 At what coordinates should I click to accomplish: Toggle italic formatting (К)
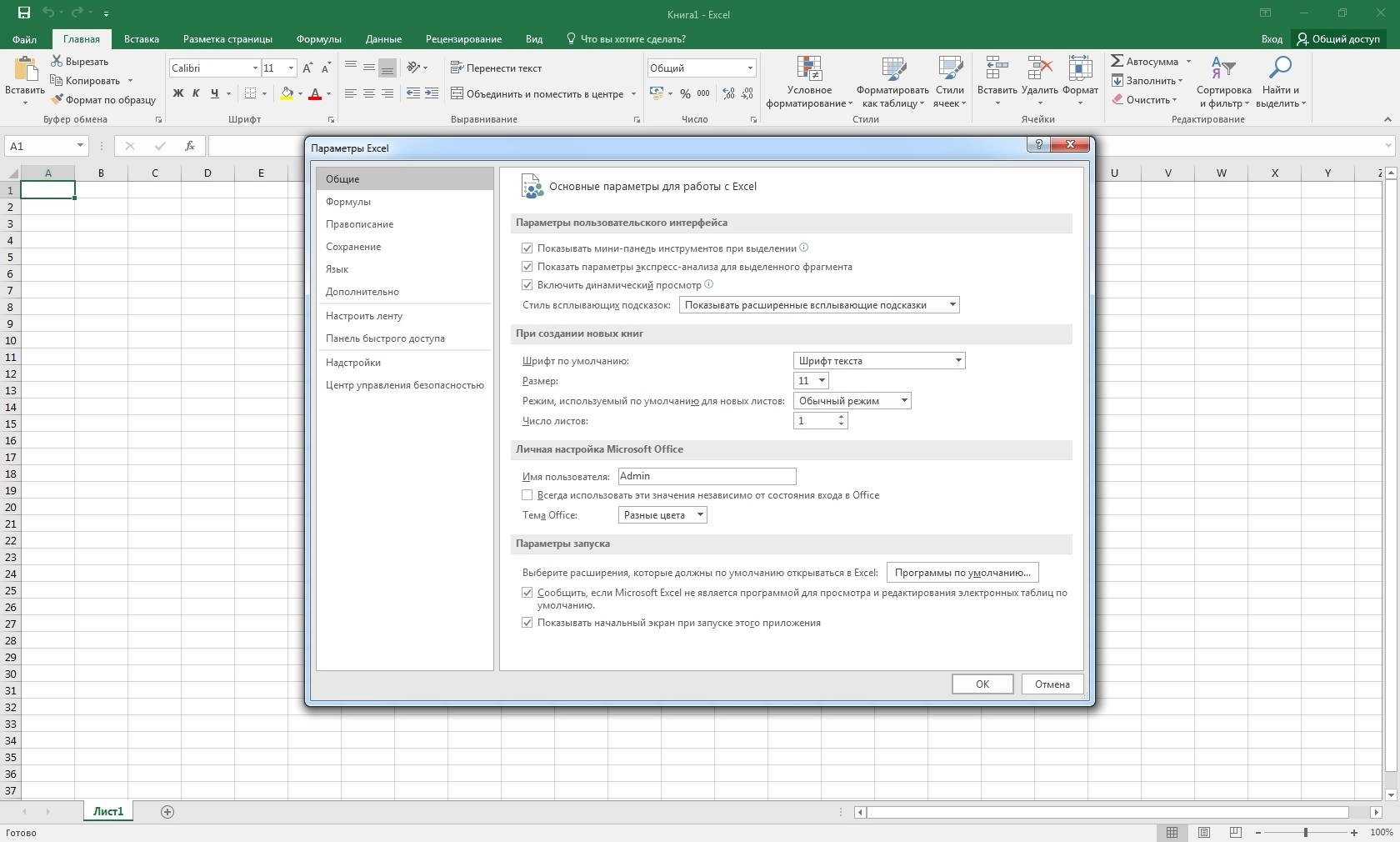[x=196, y=93]
